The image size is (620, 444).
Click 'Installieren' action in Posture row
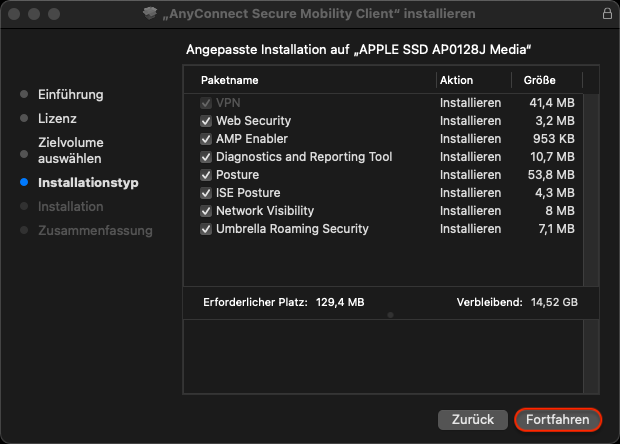(x=471, y=175)
